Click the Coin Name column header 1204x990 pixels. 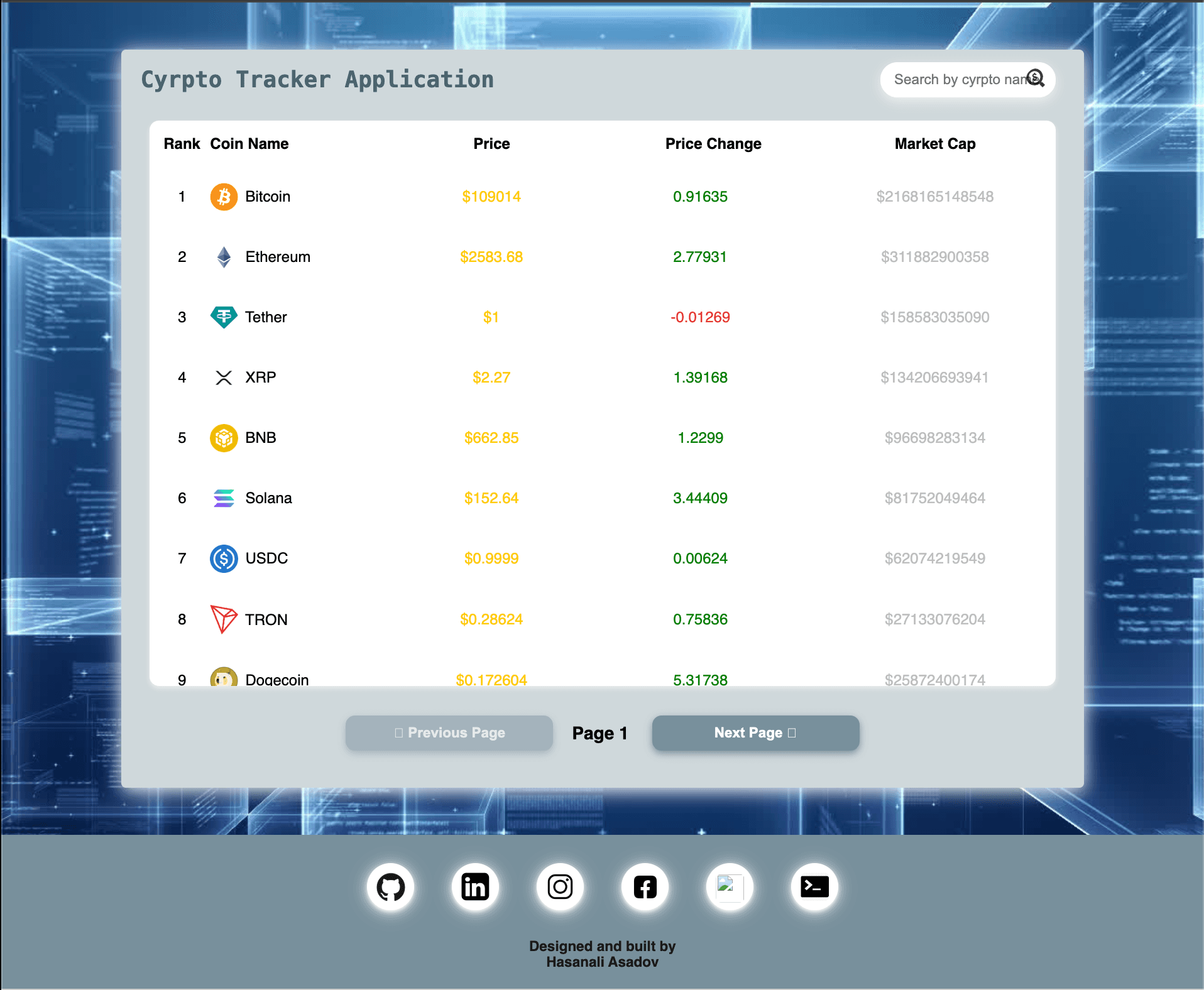pyautogui.click(x=249, y=144)
